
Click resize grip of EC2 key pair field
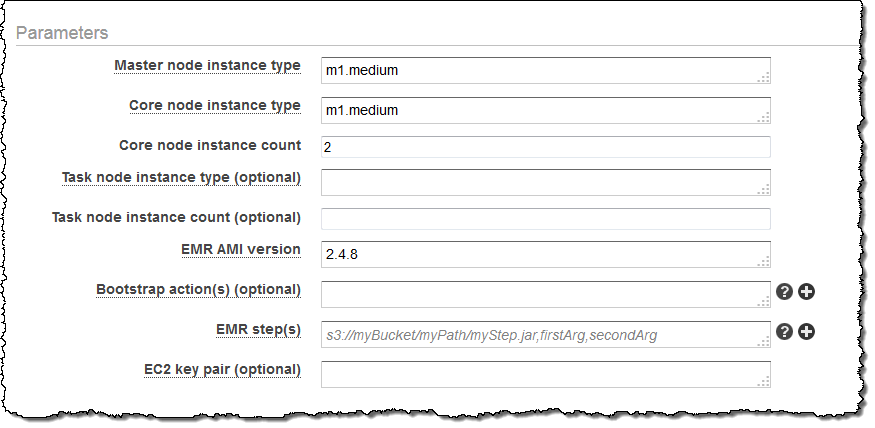click(764, 380)
